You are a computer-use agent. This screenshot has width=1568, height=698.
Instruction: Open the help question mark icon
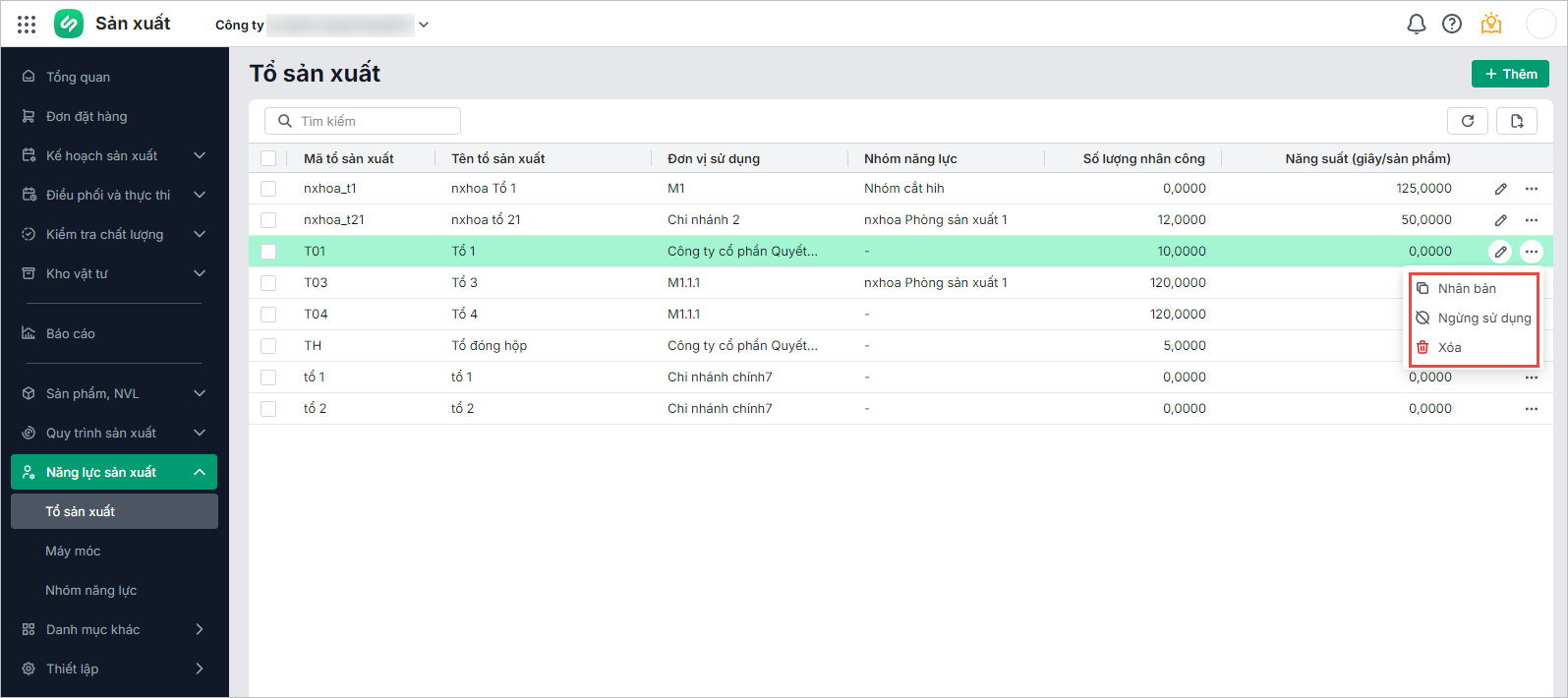1452,25
